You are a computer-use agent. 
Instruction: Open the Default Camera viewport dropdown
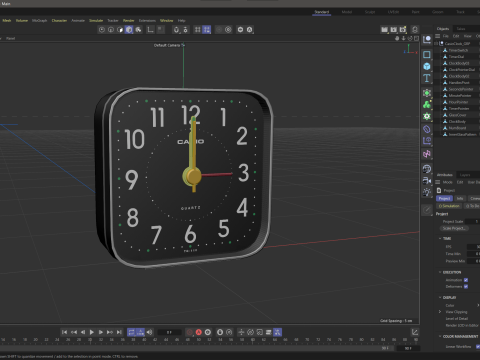pyautogui.click(x=169, y=45)
